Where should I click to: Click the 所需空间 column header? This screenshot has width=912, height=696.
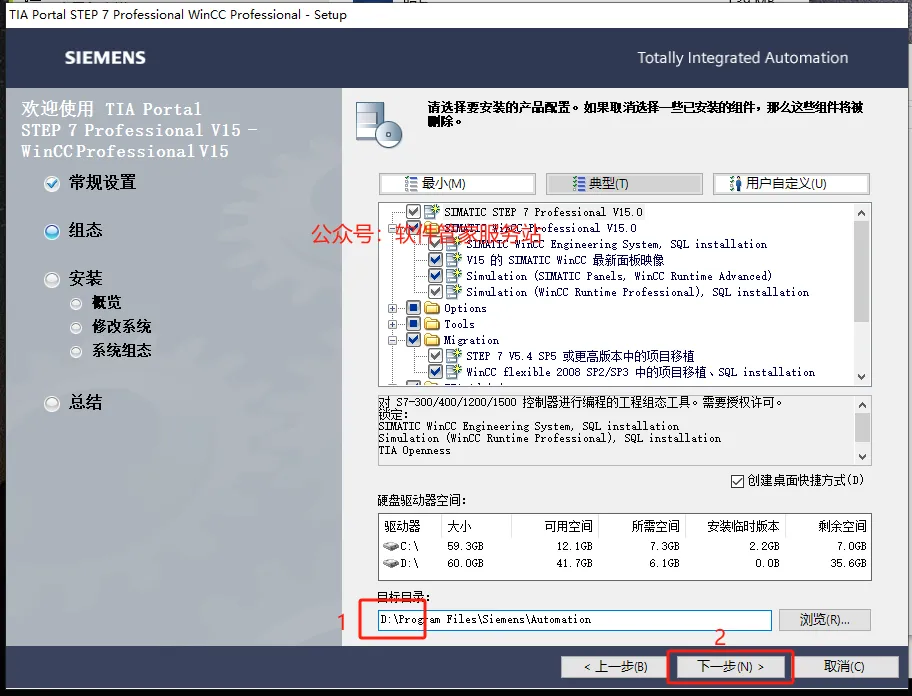655,527
